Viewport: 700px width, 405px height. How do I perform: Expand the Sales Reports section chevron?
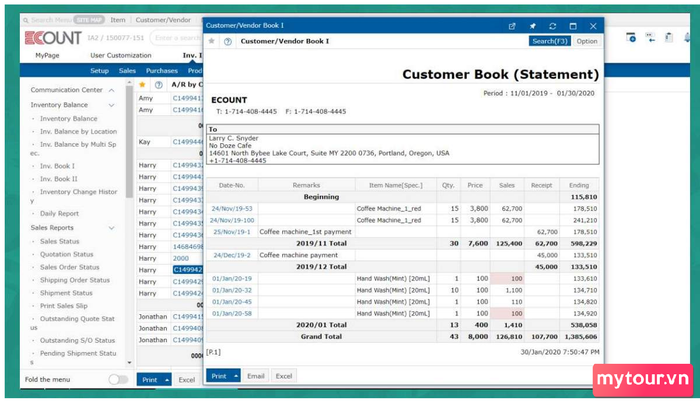[x=112, y=228]
